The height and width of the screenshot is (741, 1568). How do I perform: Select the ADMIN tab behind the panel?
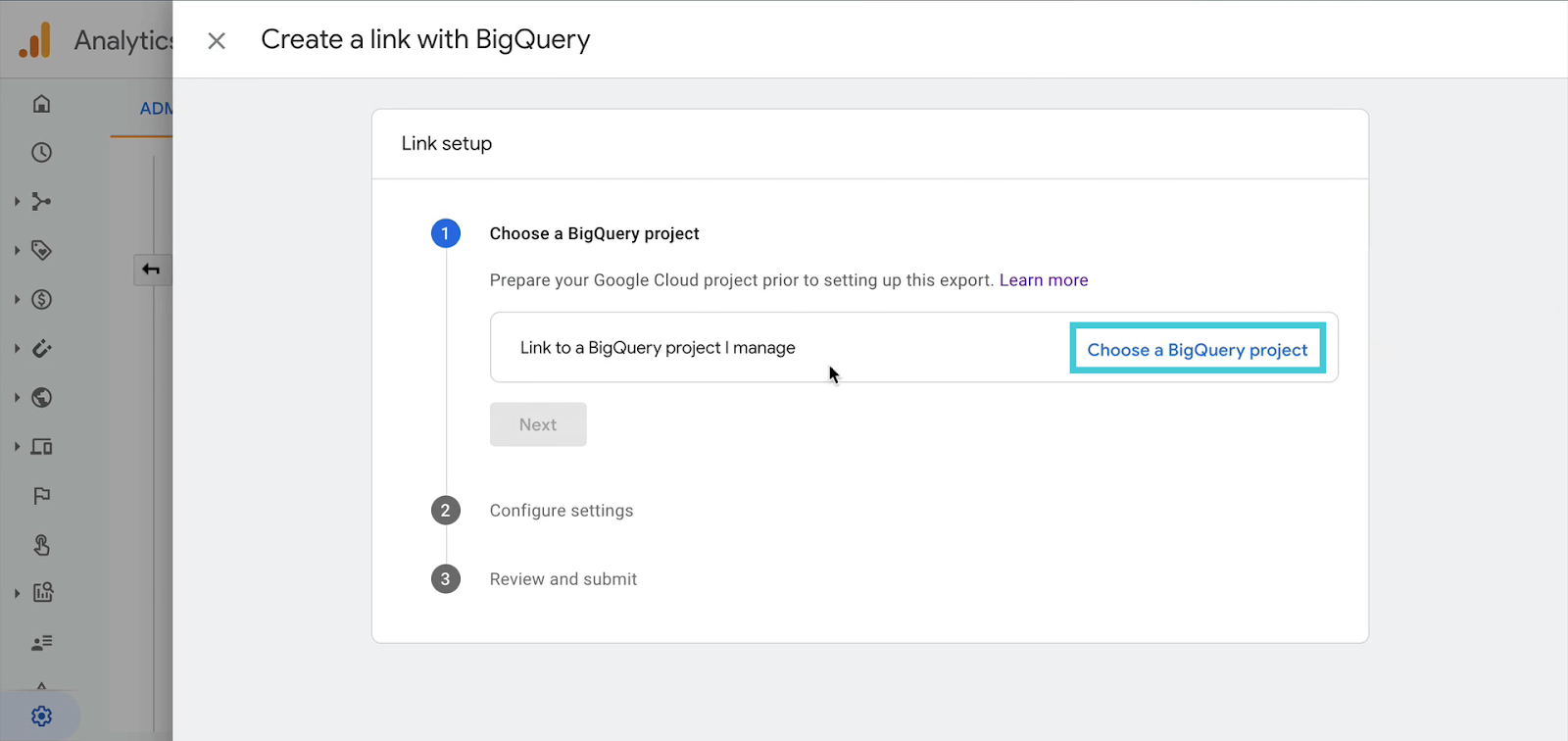(156, 109)
